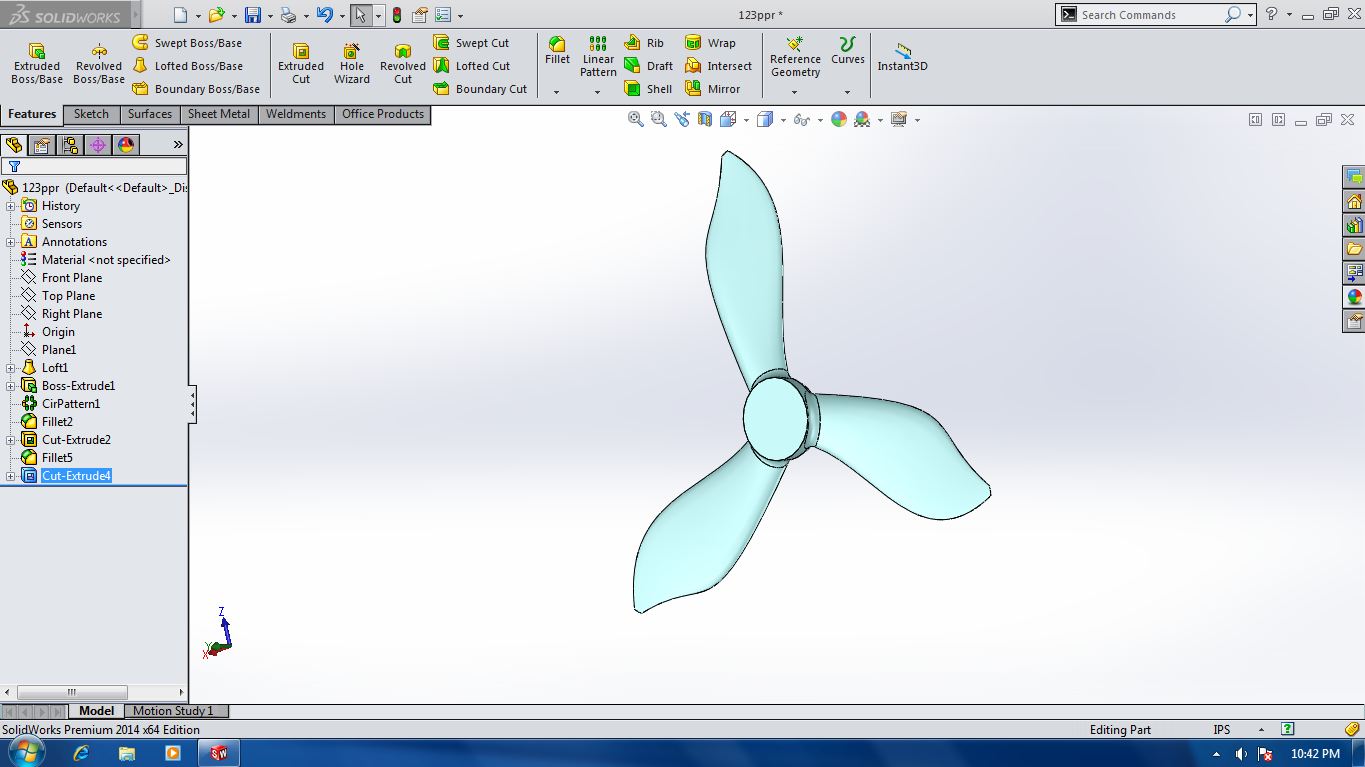Expand the Loft1 feature node
Viewport: 1365px width, 767px height.
coord(11,368)
